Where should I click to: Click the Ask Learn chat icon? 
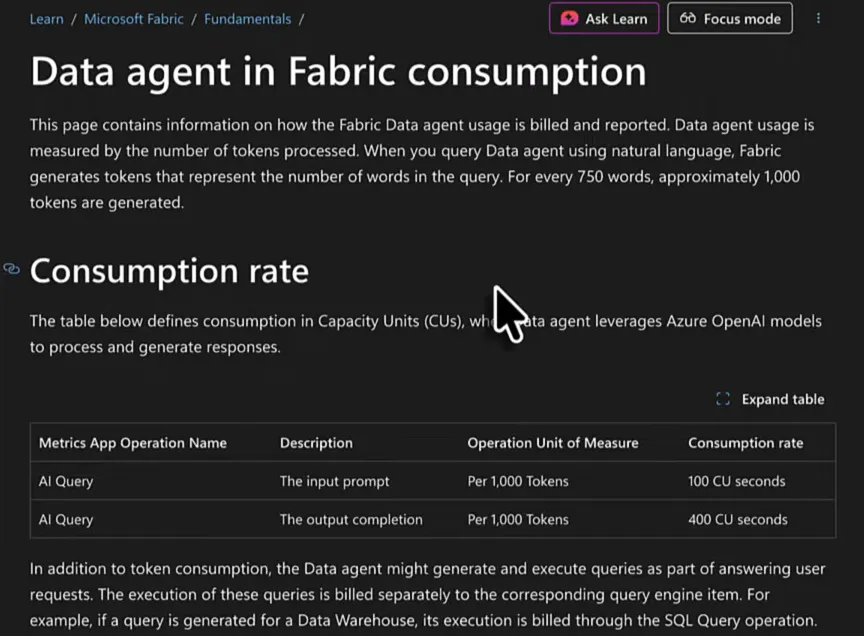(569, 19)
